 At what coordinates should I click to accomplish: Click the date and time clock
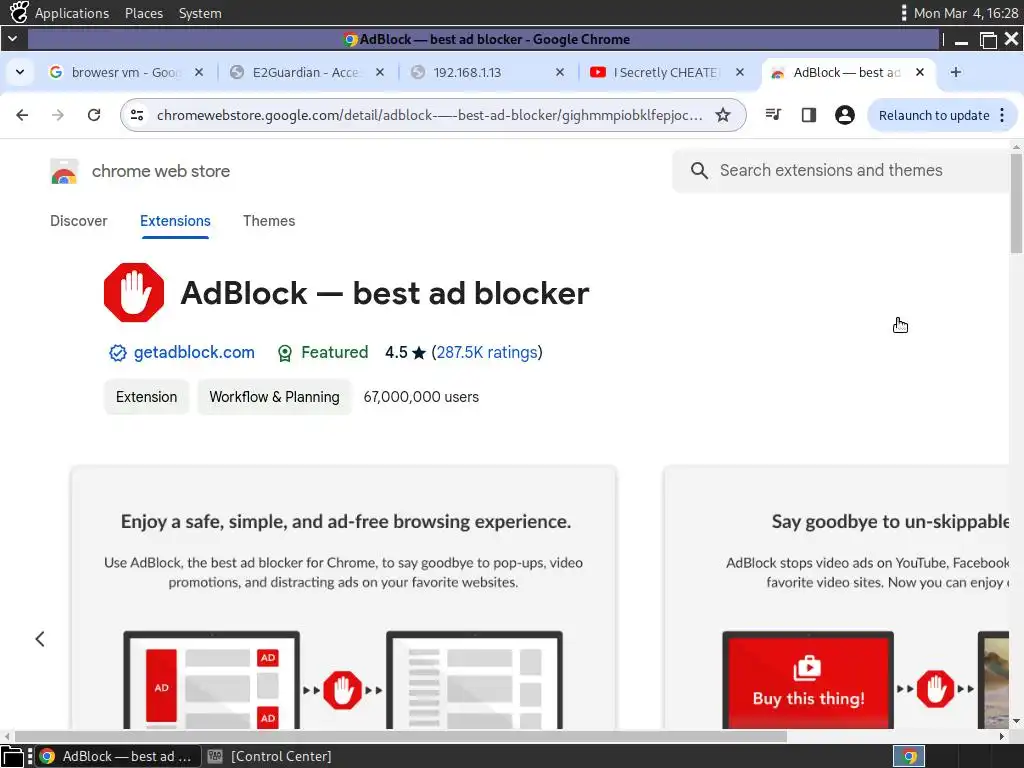pos(965,13)
